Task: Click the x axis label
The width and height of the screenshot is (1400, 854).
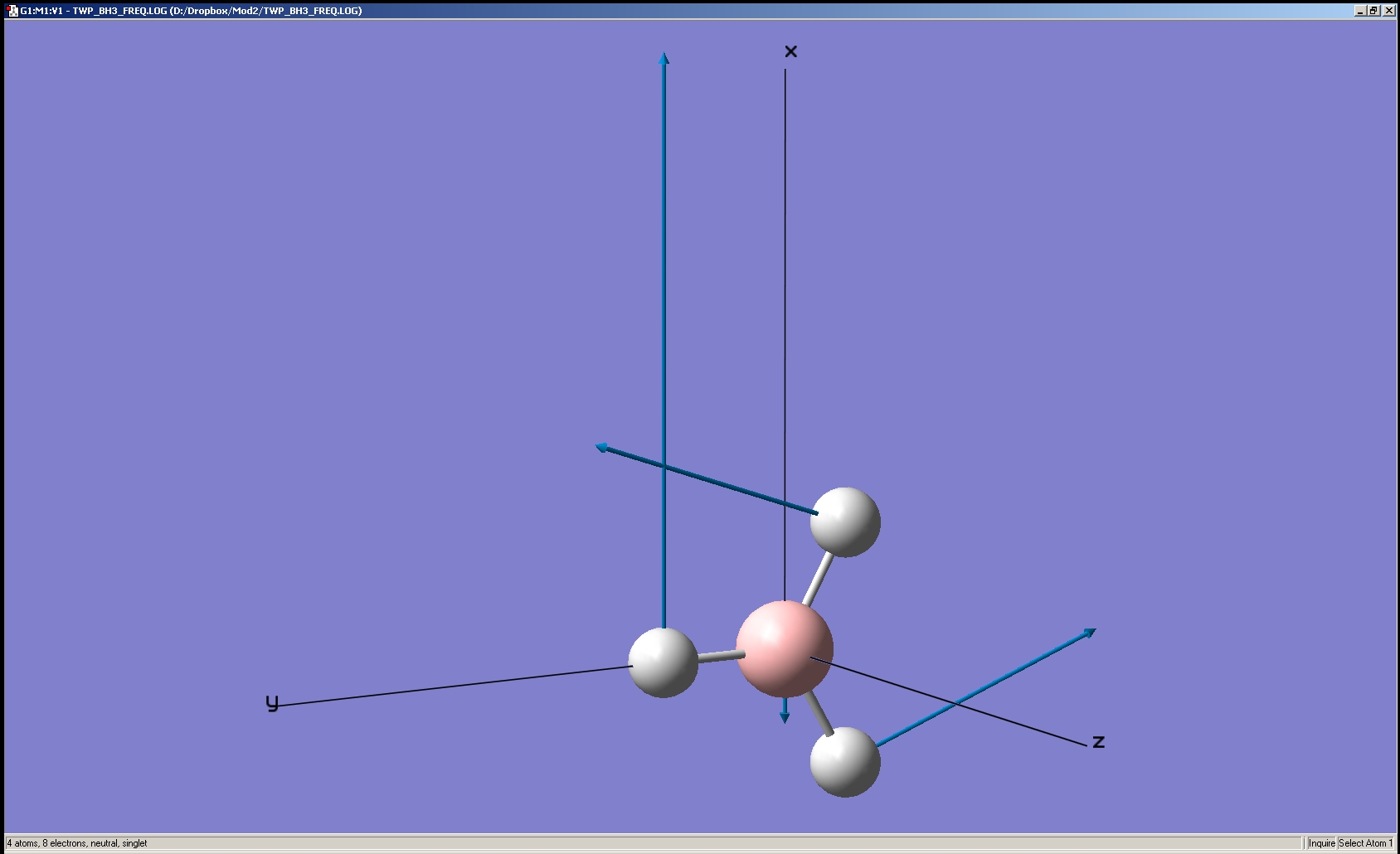Action: (x=790, y=51)
